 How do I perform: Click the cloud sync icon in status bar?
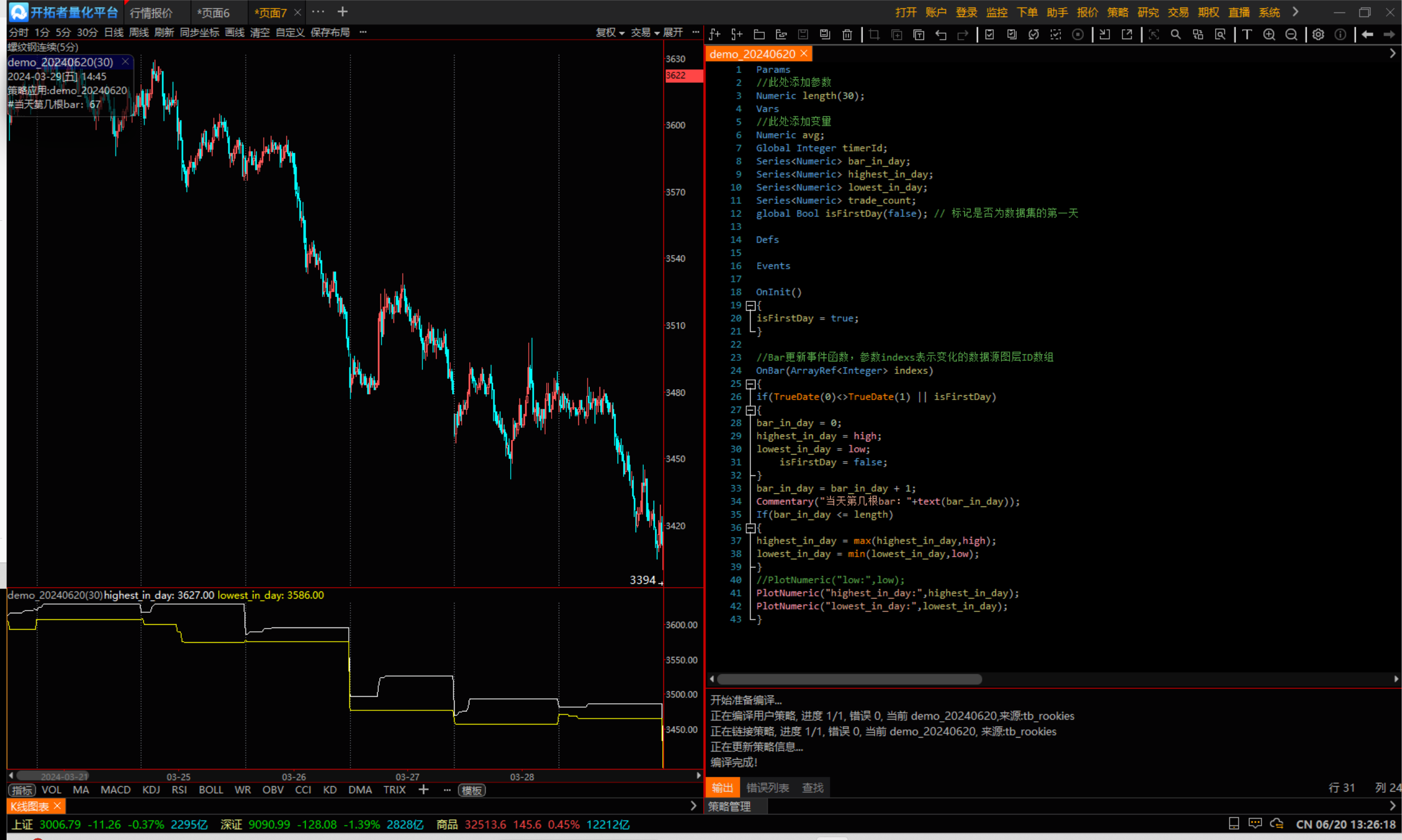[x=1276, y=824]
